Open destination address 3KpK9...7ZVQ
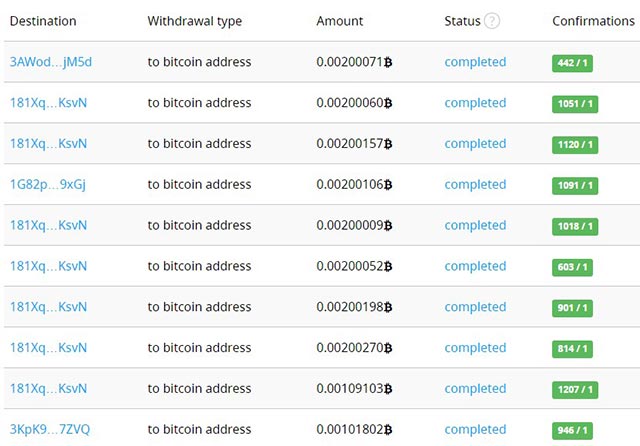The width and height of the screenshot is (640, 446). coord(50,430)
